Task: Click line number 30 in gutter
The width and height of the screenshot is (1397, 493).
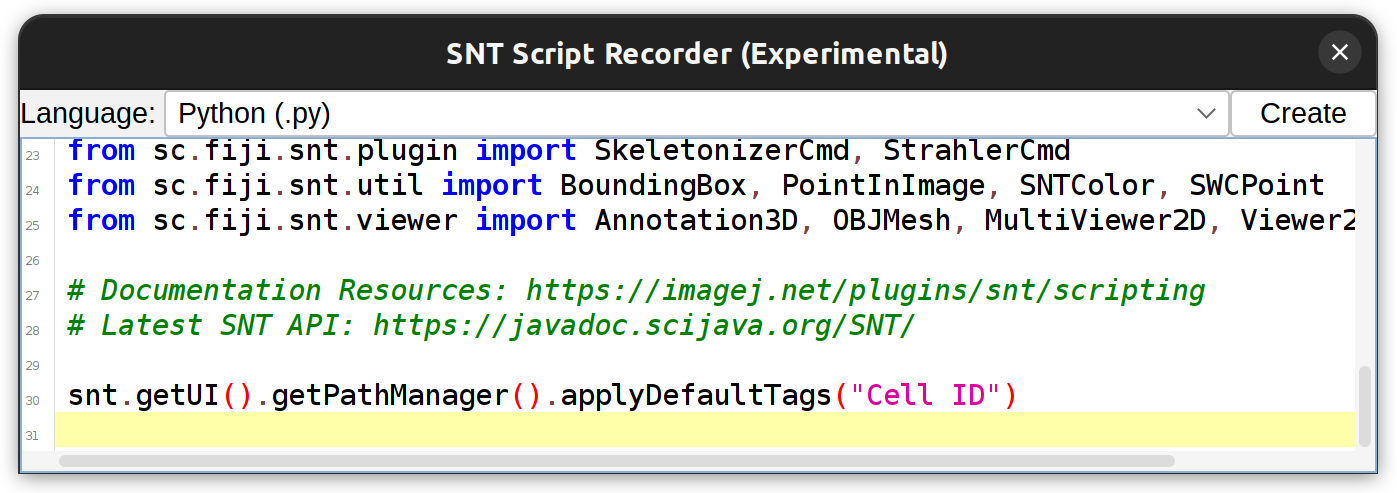Action: click(x=32, y=401)
